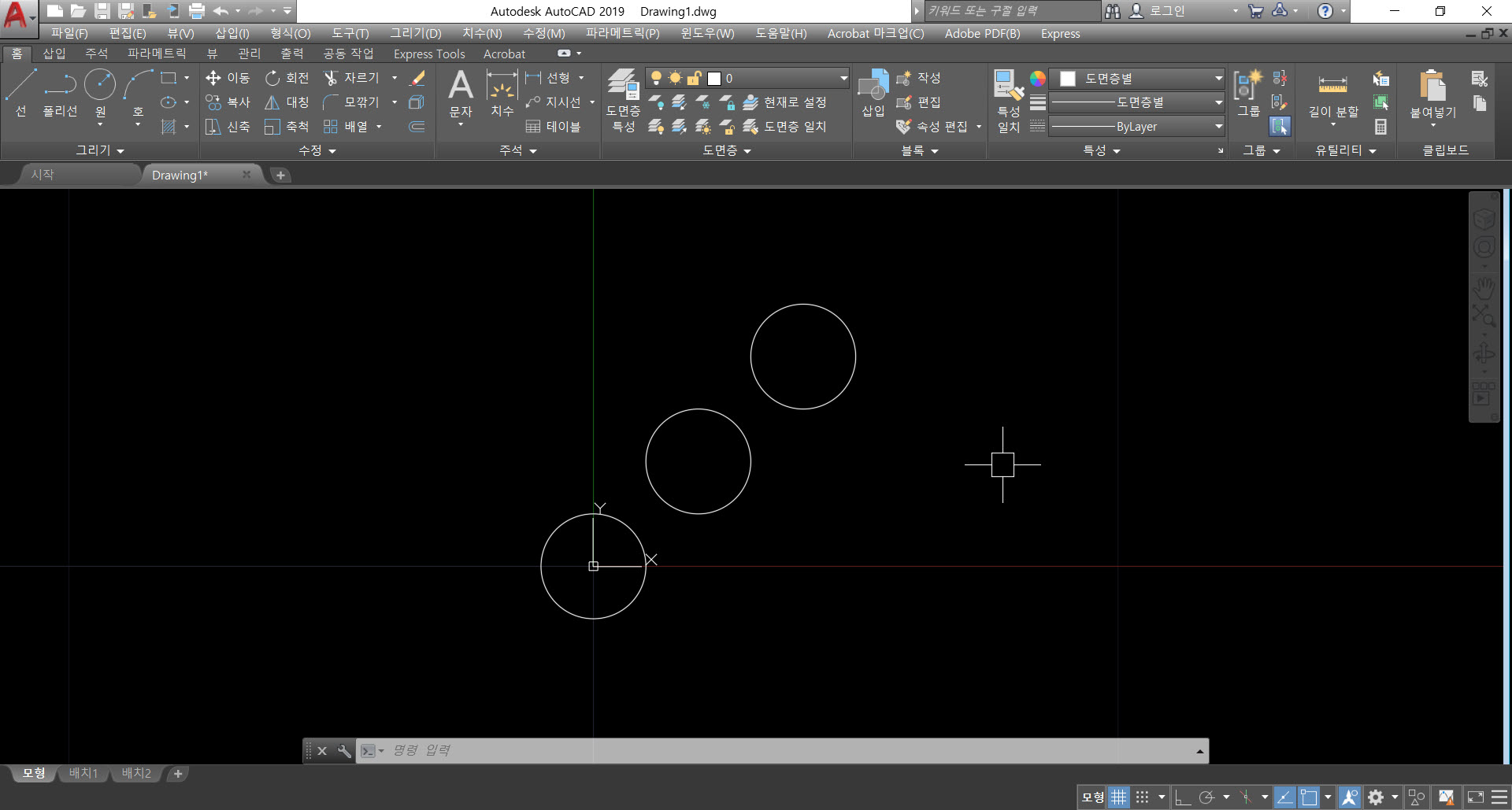Click the Hatch tool icon
Image resolution: width=1512 pixels, height=810 pixels.
(168, 127)
